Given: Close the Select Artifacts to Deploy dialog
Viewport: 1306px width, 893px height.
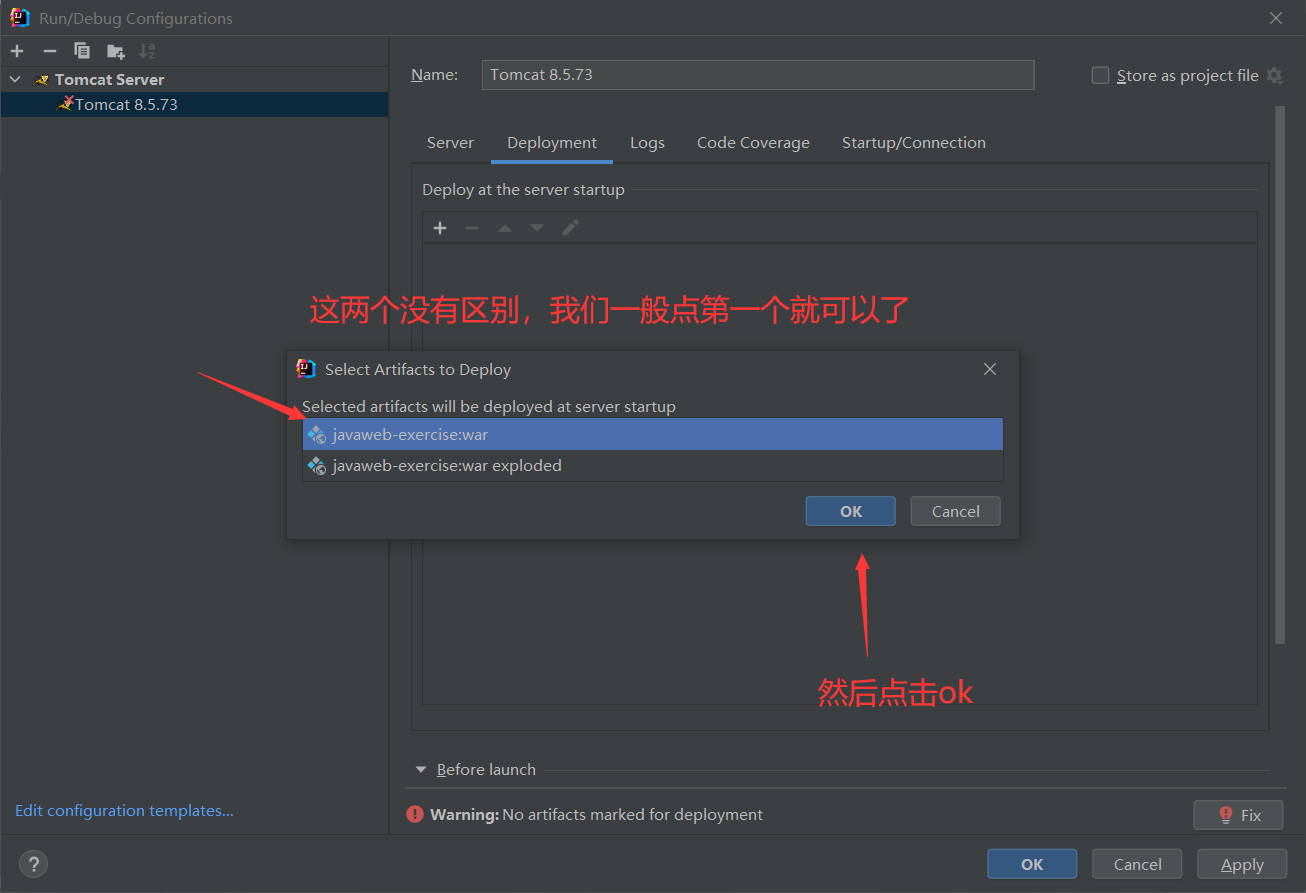Looking at the screenshot, I should click(990, 369).
